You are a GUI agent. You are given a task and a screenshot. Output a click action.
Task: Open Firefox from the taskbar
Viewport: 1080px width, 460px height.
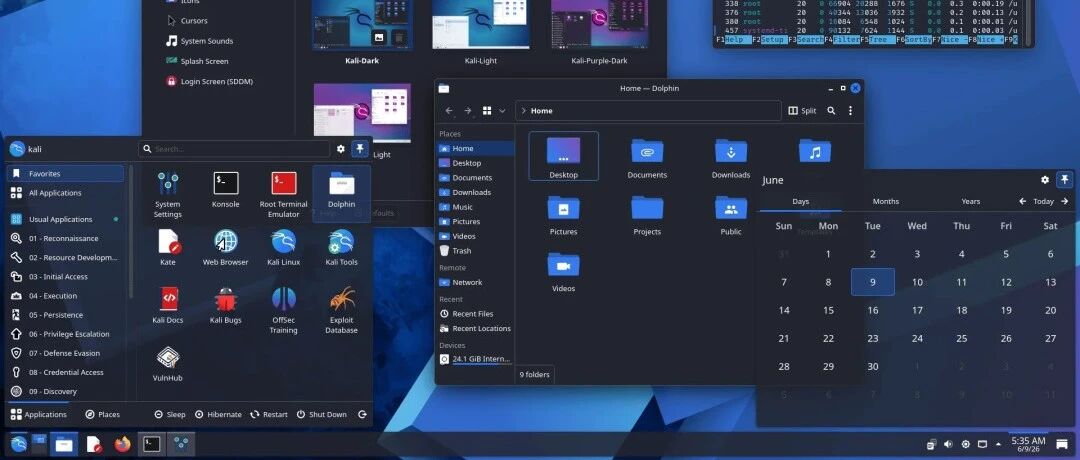tap(123, 443)
